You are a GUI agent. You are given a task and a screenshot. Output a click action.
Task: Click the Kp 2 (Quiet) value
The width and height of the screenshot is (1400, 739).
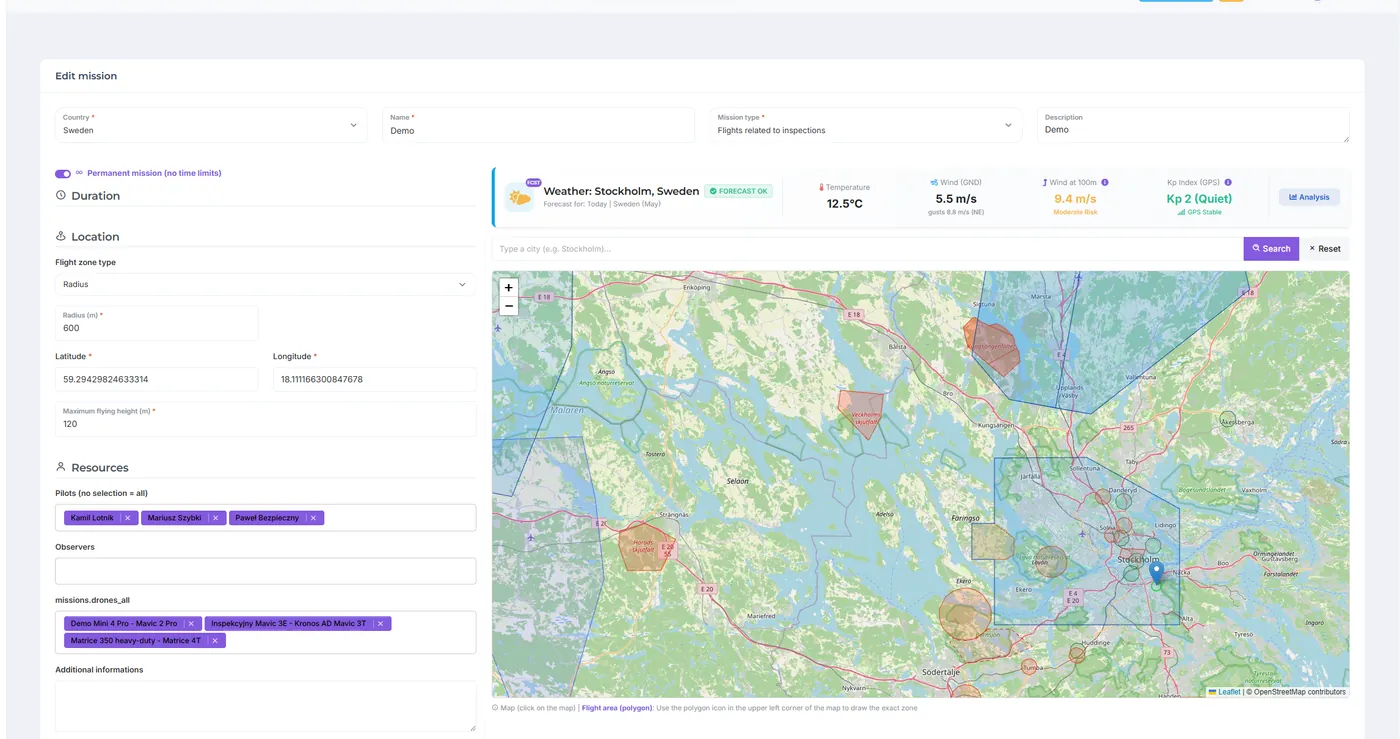1199,198
